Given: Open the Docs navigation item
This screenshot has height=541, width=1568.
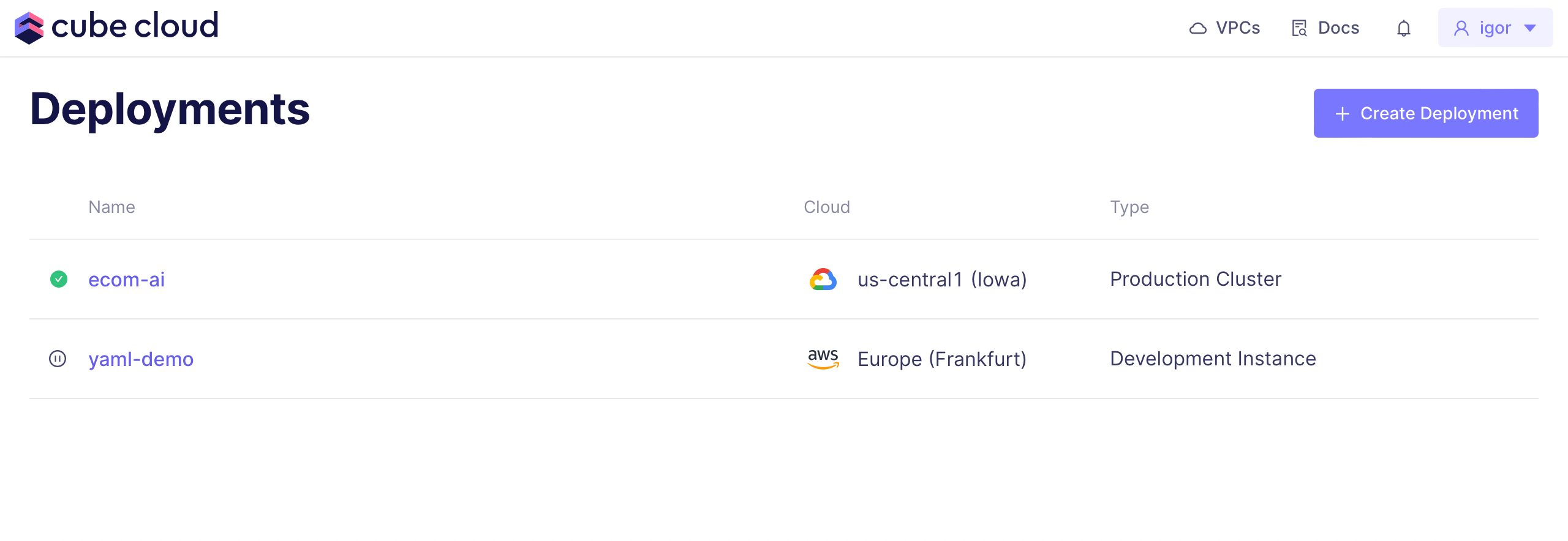Looking at the screenshot, I should coord(1338,28).
